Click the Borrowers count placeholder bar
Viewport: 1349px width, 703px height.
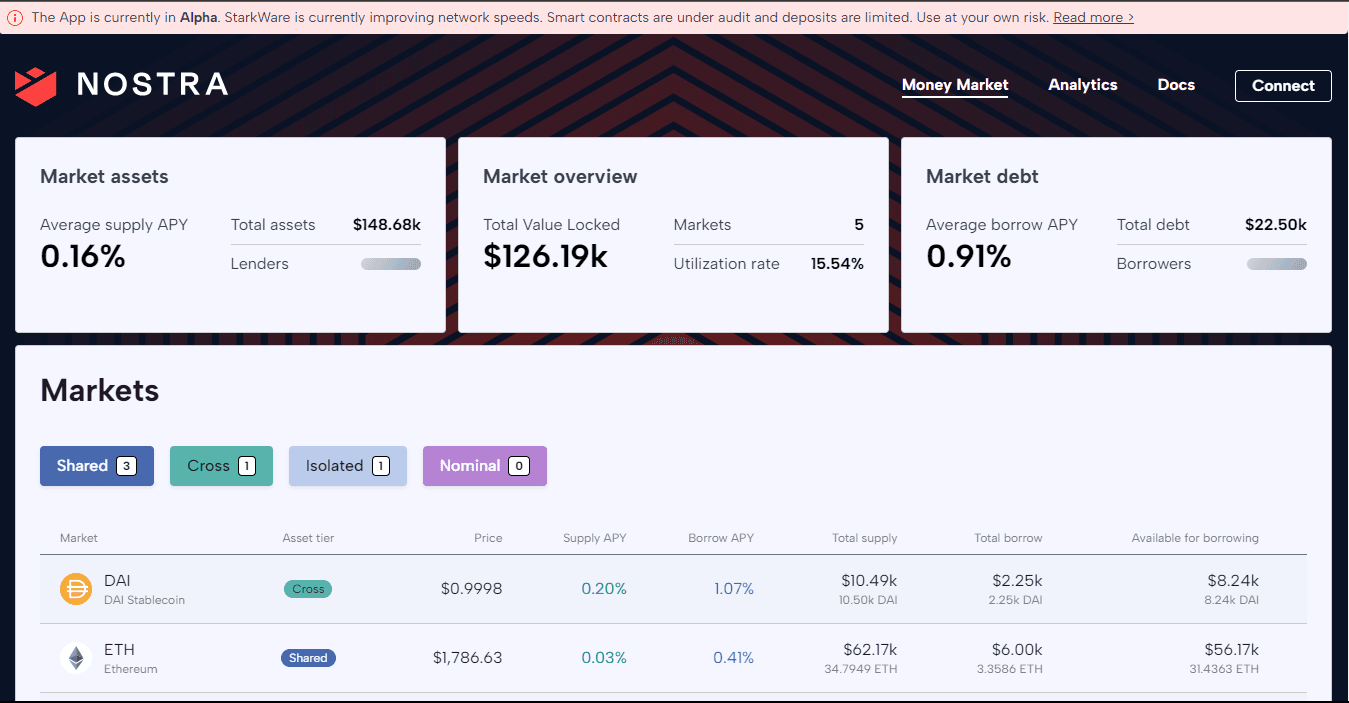click(x=1277, y=264)
